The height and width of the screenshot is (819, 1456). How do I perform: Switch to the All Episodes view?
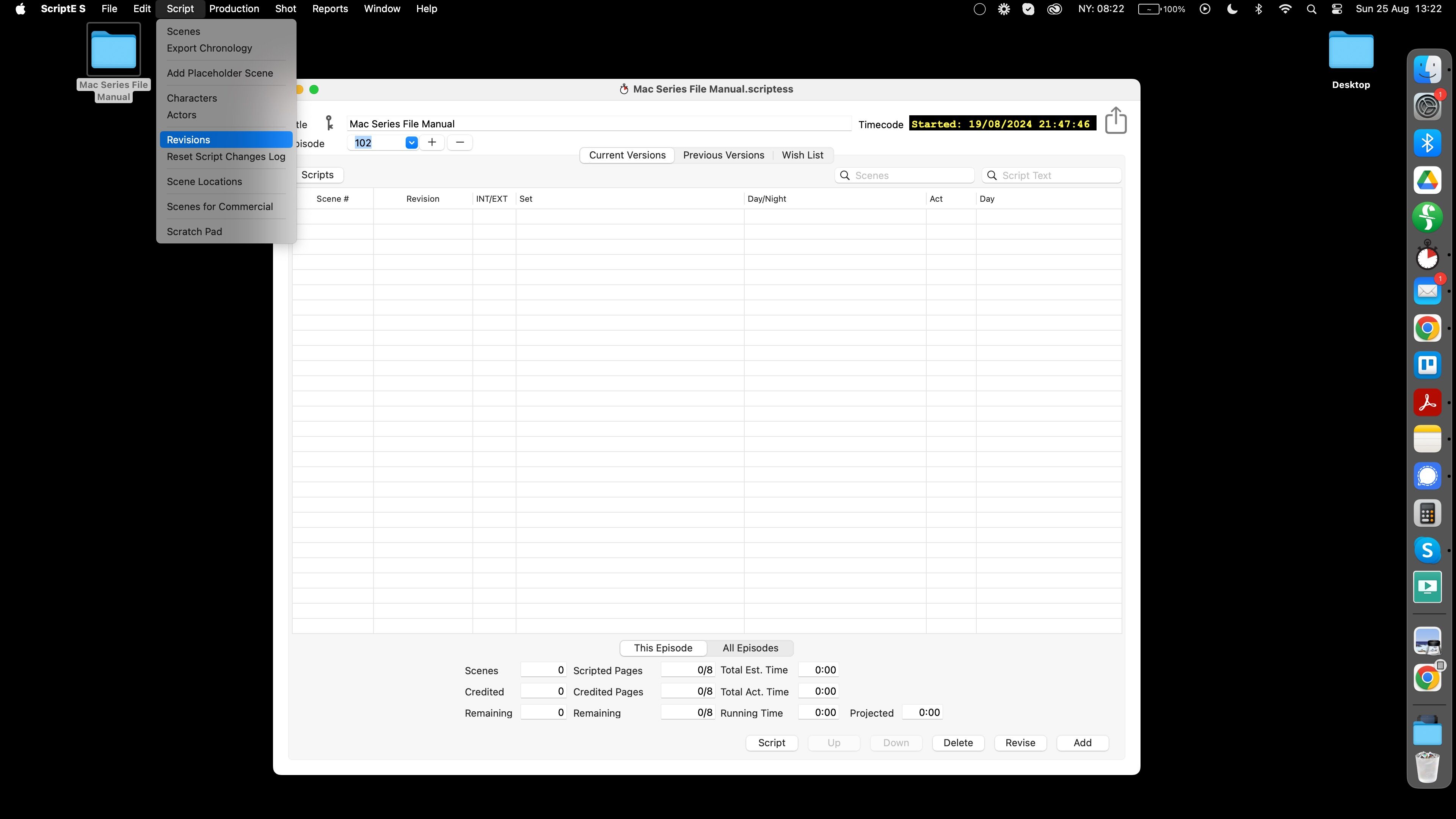click(x=750, y=648)
